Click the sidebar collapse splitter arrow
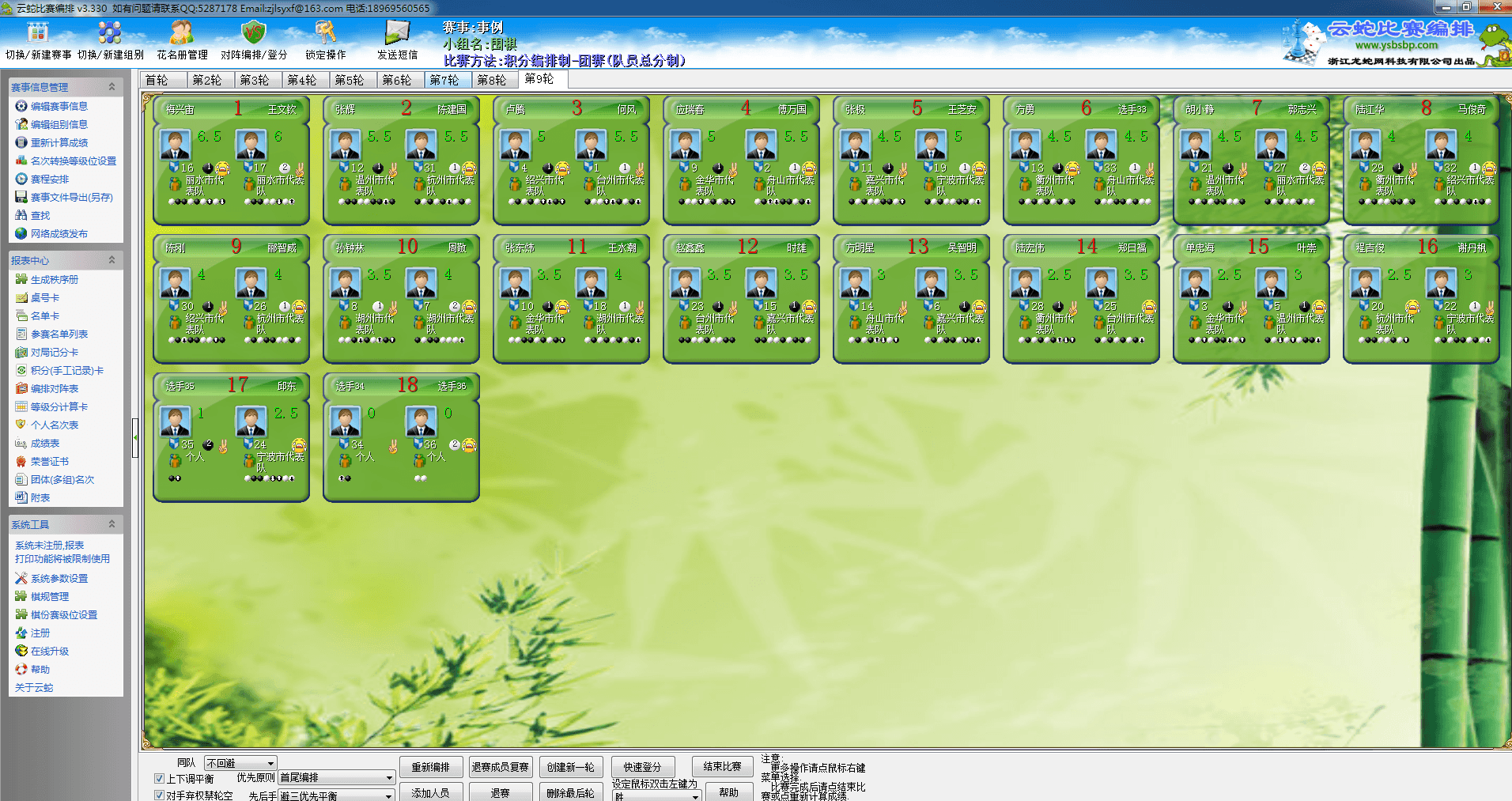 point(135,437)
